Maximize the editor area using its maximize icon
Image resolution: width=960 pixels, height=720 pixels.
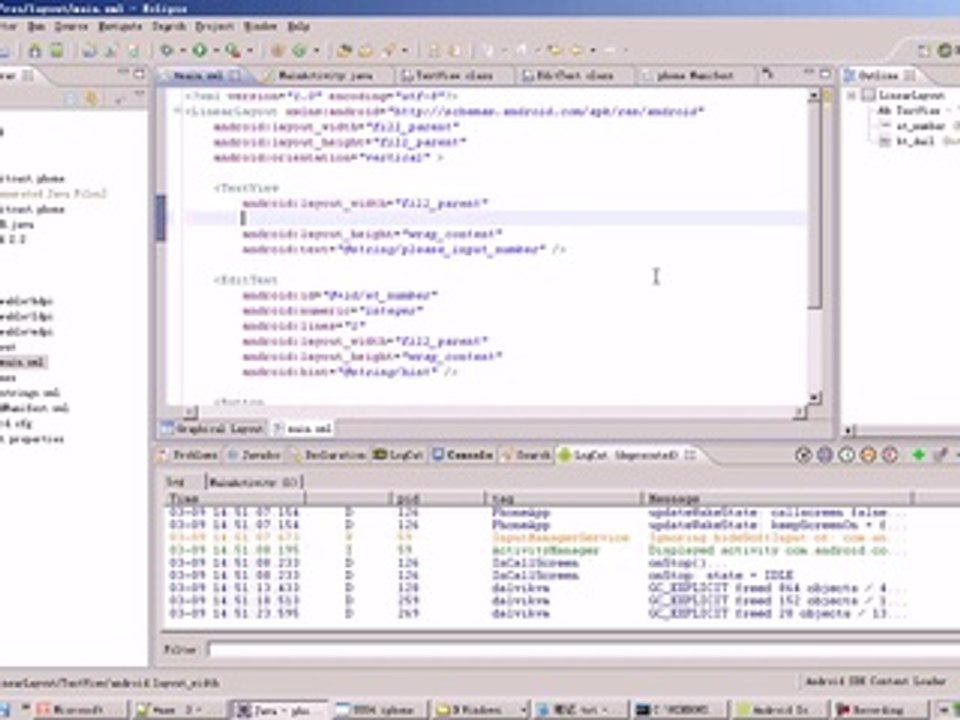[x=825, y=73]
